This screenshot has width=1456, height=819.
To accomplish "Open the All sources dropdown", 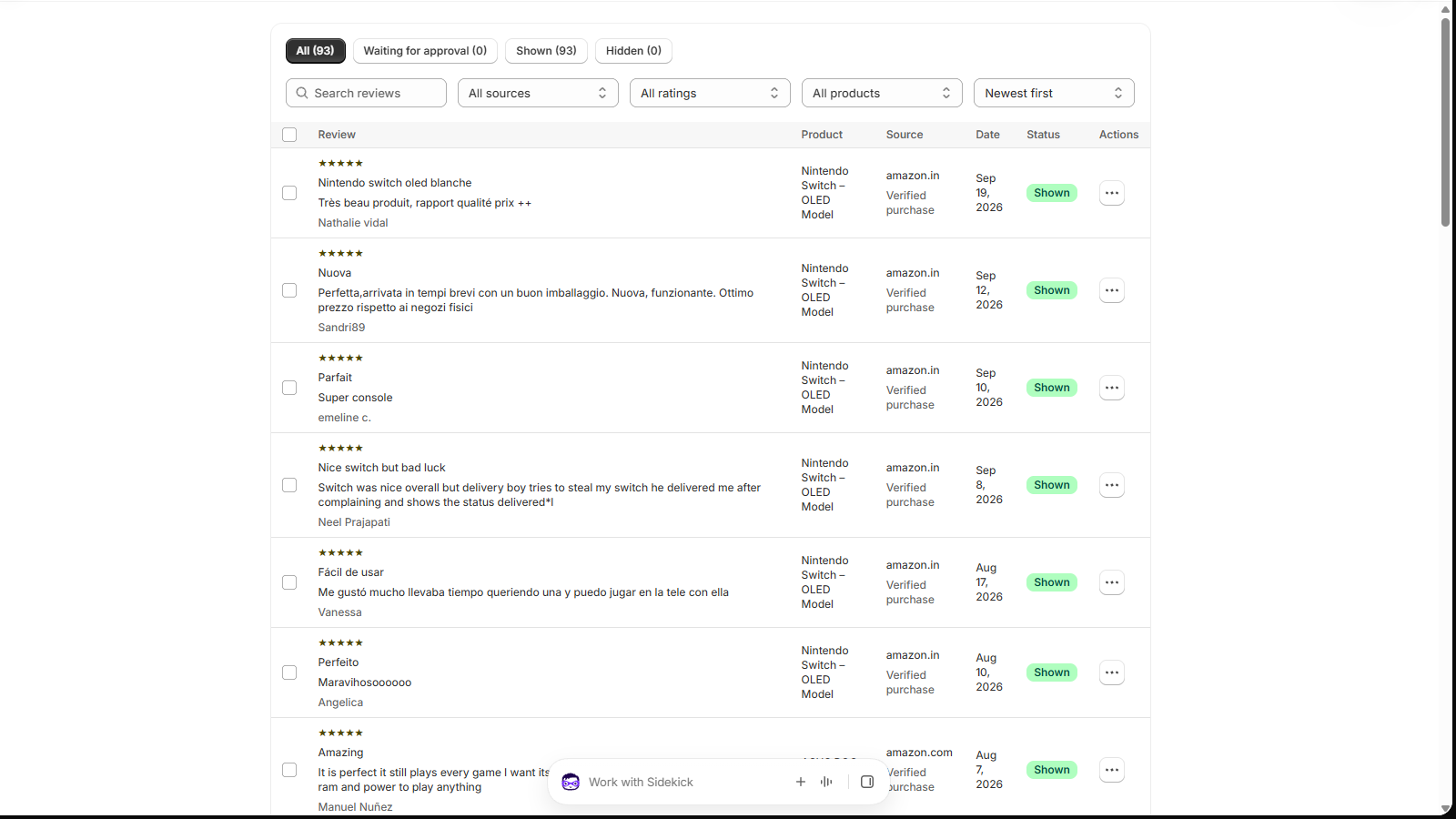I will 538,93.
